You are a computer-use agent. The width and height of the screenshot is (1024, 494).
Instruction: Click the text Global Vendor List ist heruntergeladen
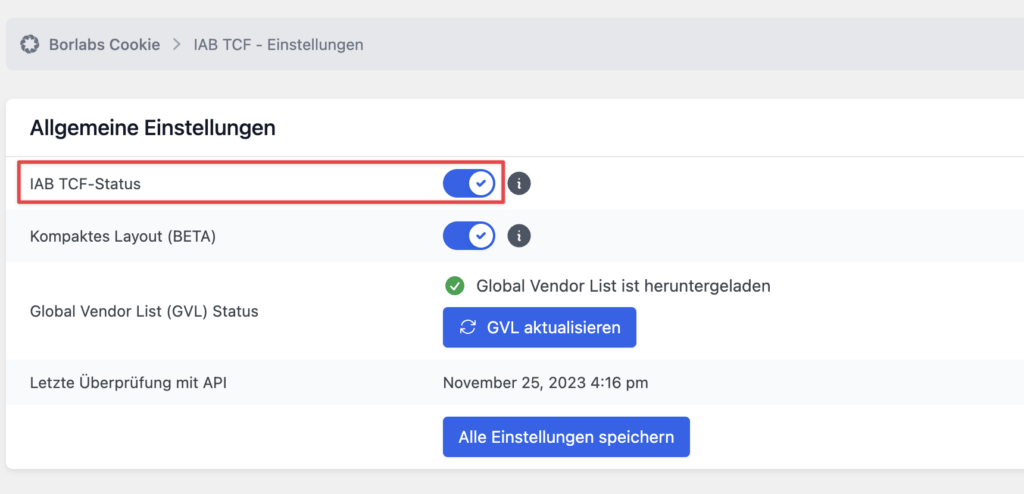click(x=624, y=286)
